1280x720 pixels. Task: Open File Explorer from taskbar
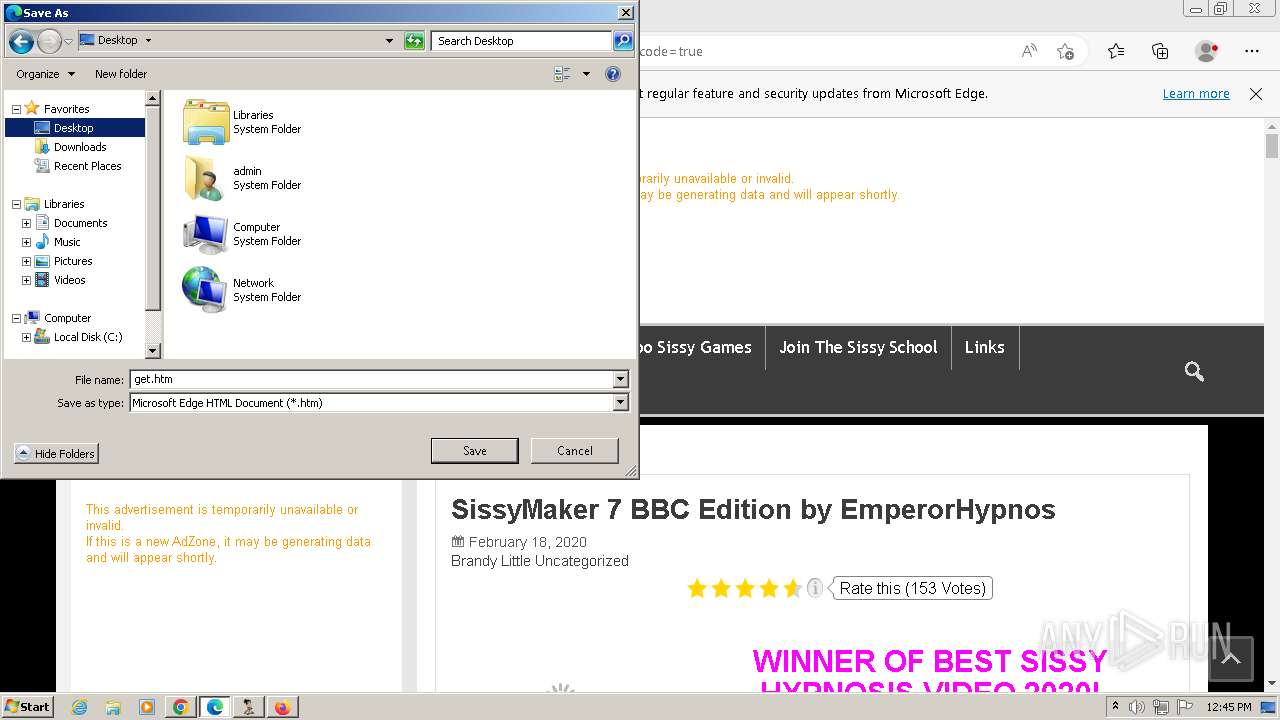tap(113, 707)
